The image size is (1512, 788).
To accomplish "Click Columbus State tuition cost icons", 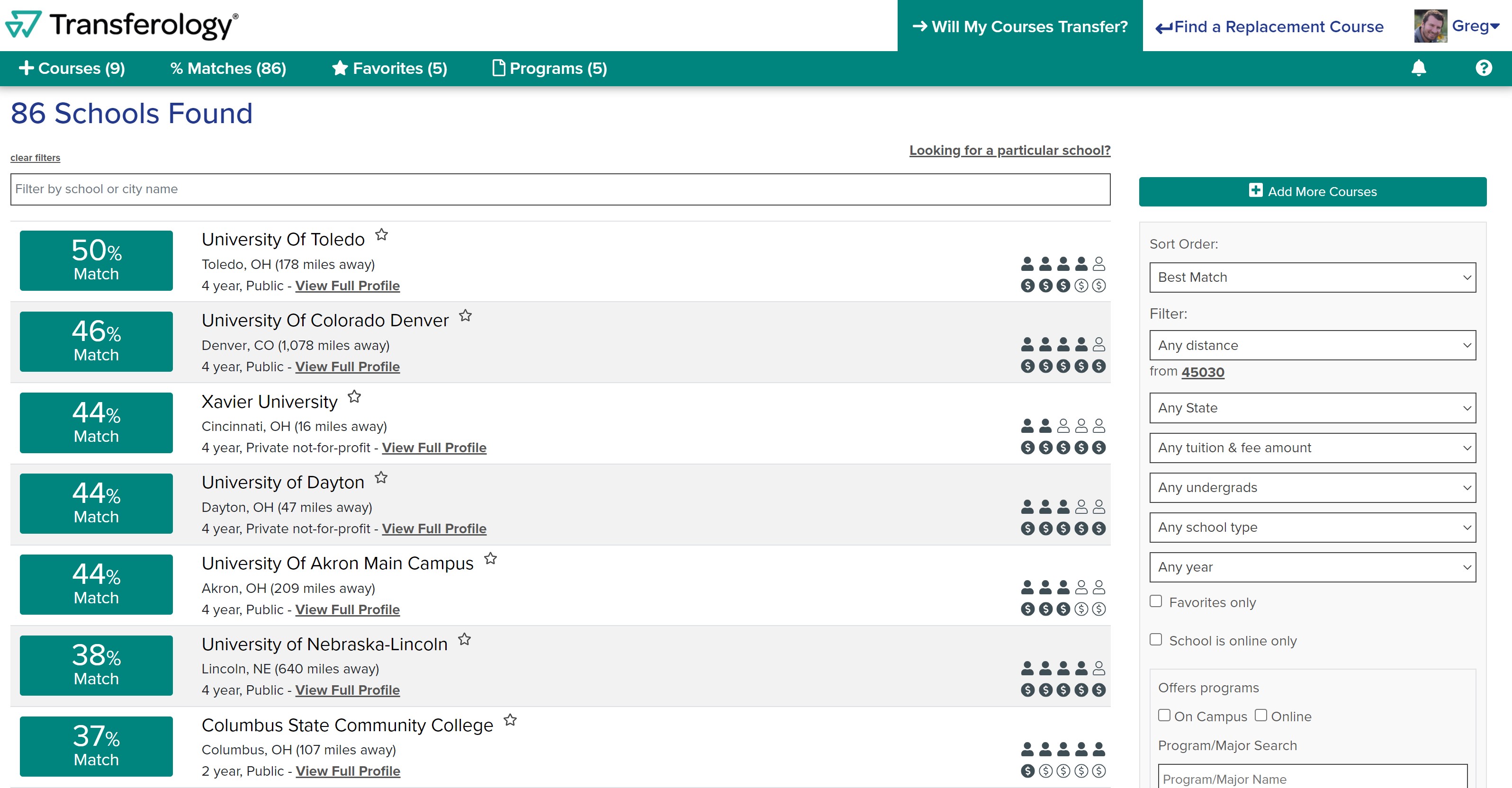I will tap(1063, 770).
